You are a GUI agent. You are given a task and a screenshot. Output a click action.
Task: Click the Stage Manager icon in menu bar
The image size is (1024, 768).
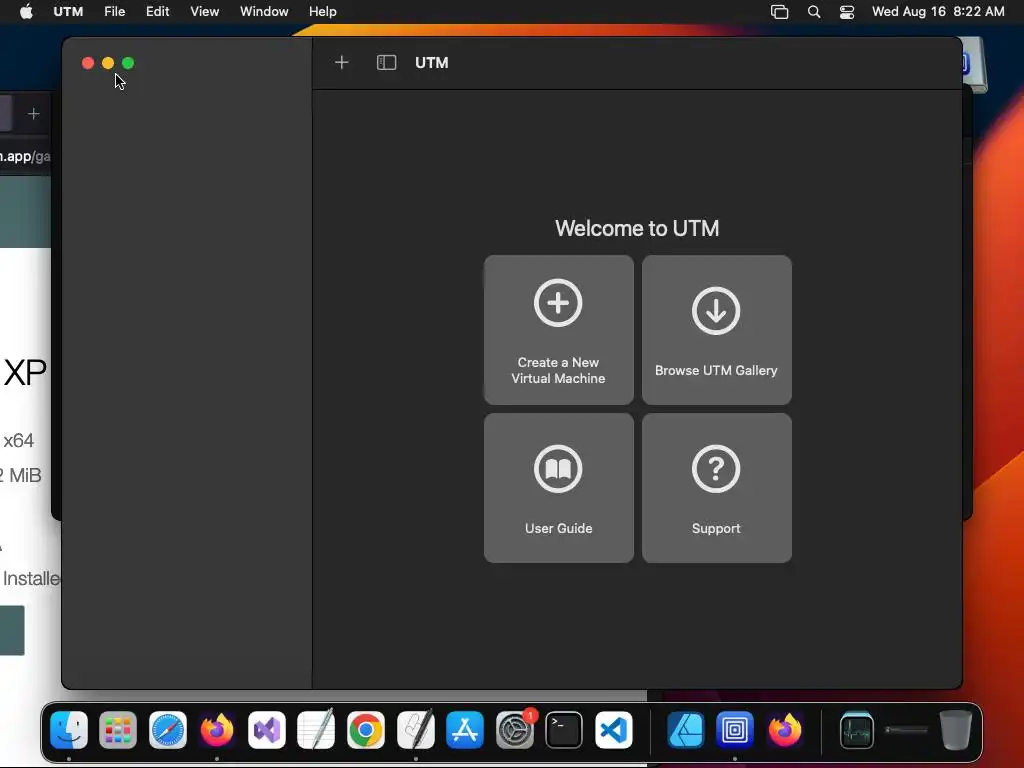coord(779,12)
